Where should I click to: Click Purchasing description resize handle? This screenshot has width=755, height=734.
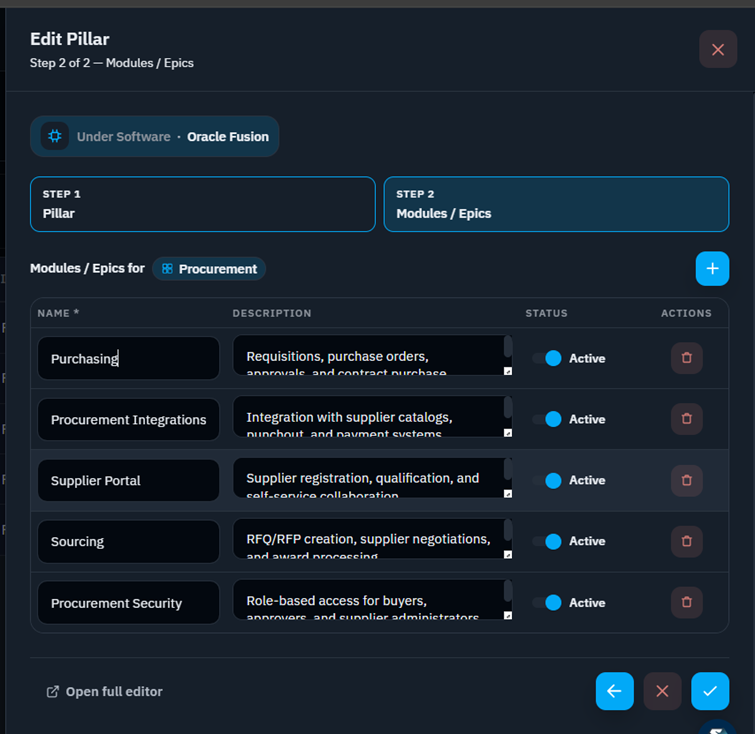508,371
